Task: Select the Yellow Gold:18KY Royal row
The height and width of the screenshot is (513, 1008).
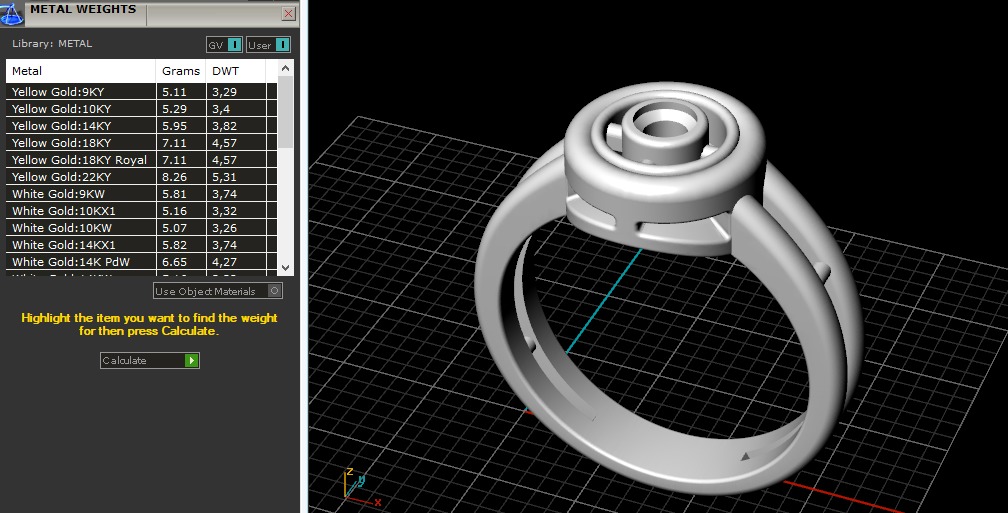Action: (x=141, y=160)
